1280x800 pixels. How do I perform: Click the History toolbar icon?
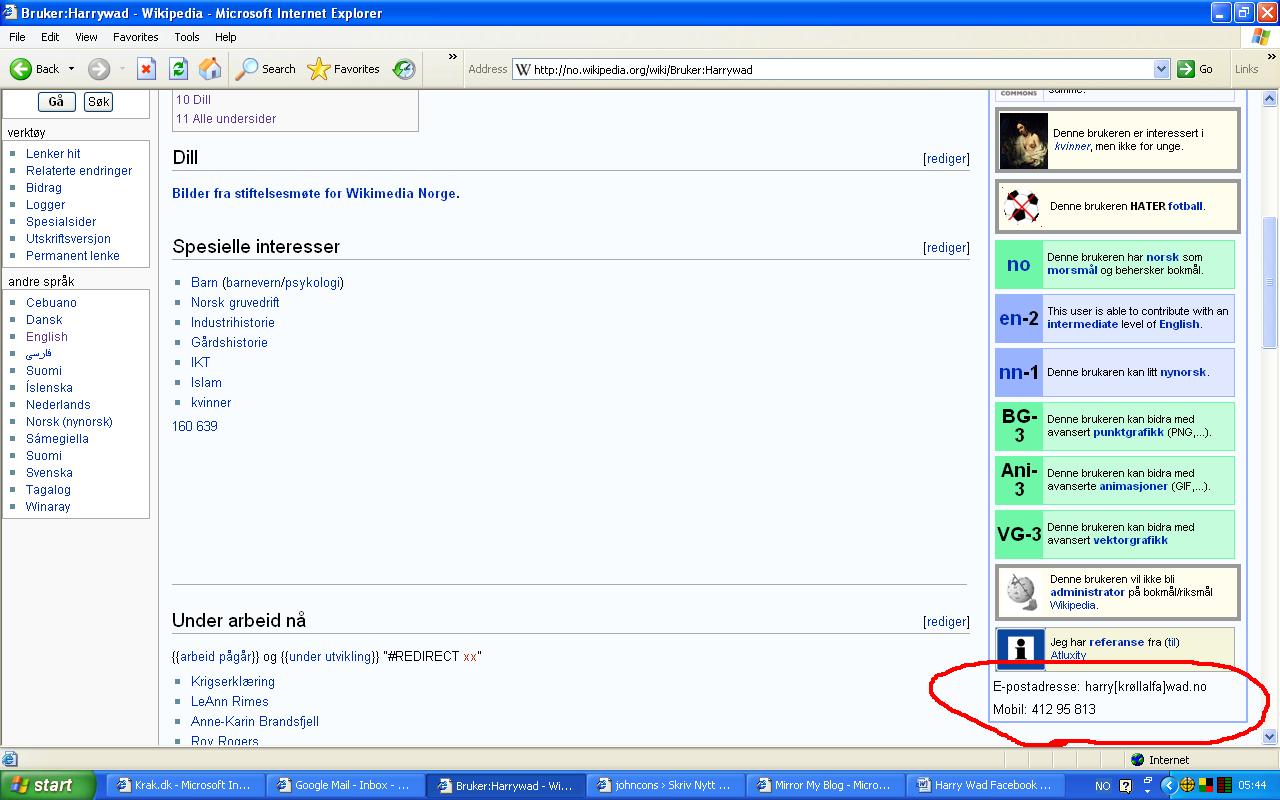pos(404,69)
